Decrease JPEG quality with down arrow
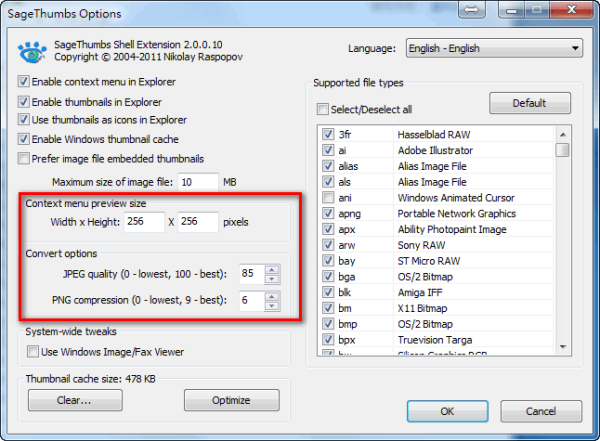 (272, 279)
